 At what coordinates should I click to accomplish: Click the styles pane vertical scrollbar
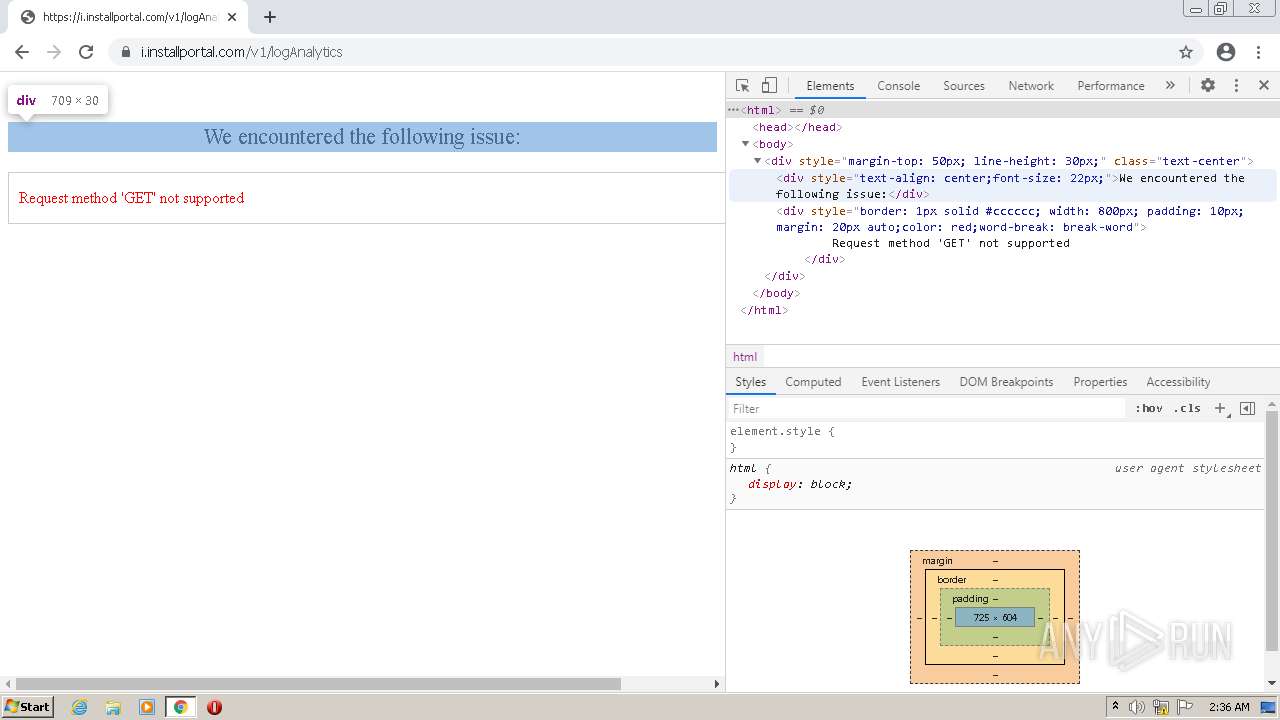tap(1272, 530)
